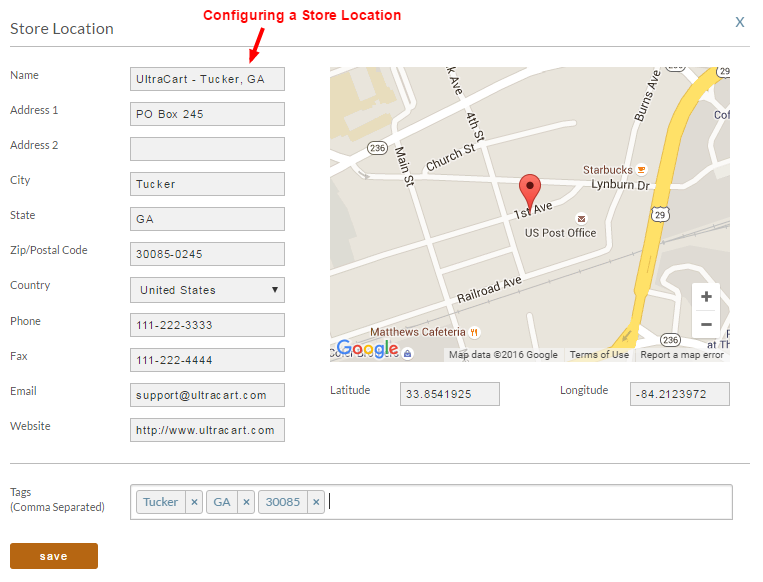Remove the Tucker tag
This screenshot has width=763, height=582.
click(x=194, y=502)
